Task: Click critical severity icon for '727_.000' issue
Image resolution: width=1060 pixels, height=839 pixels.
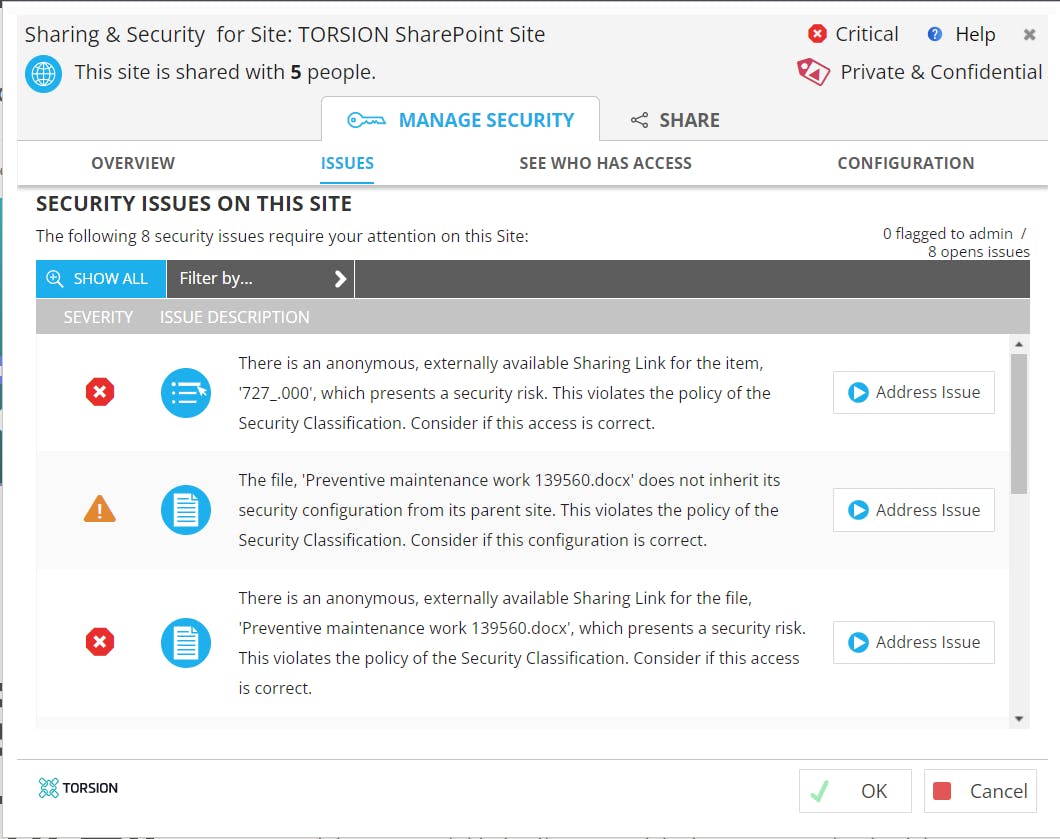Action: [100, 392]
